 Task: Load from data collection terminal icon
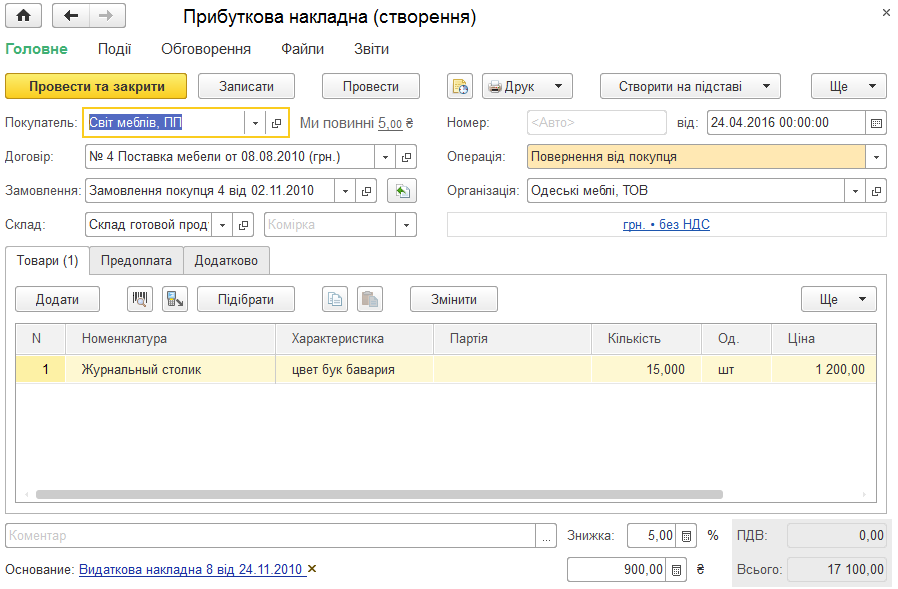[x=175, y=299]
